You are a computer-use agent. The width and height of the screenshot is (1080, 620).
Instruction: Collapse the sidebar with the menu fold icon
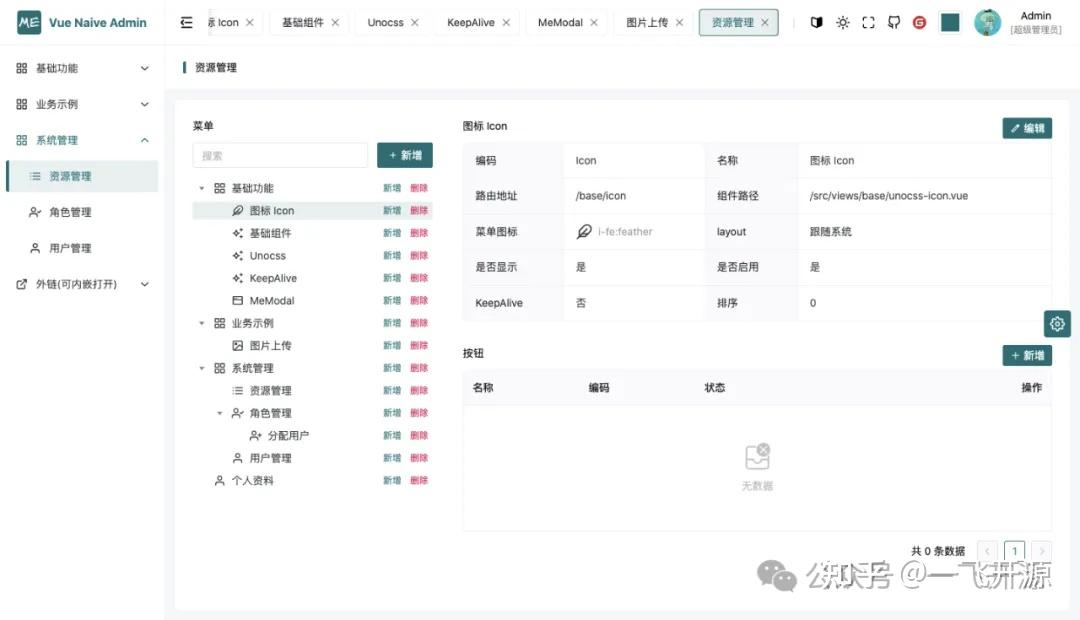tap(186, 23)
